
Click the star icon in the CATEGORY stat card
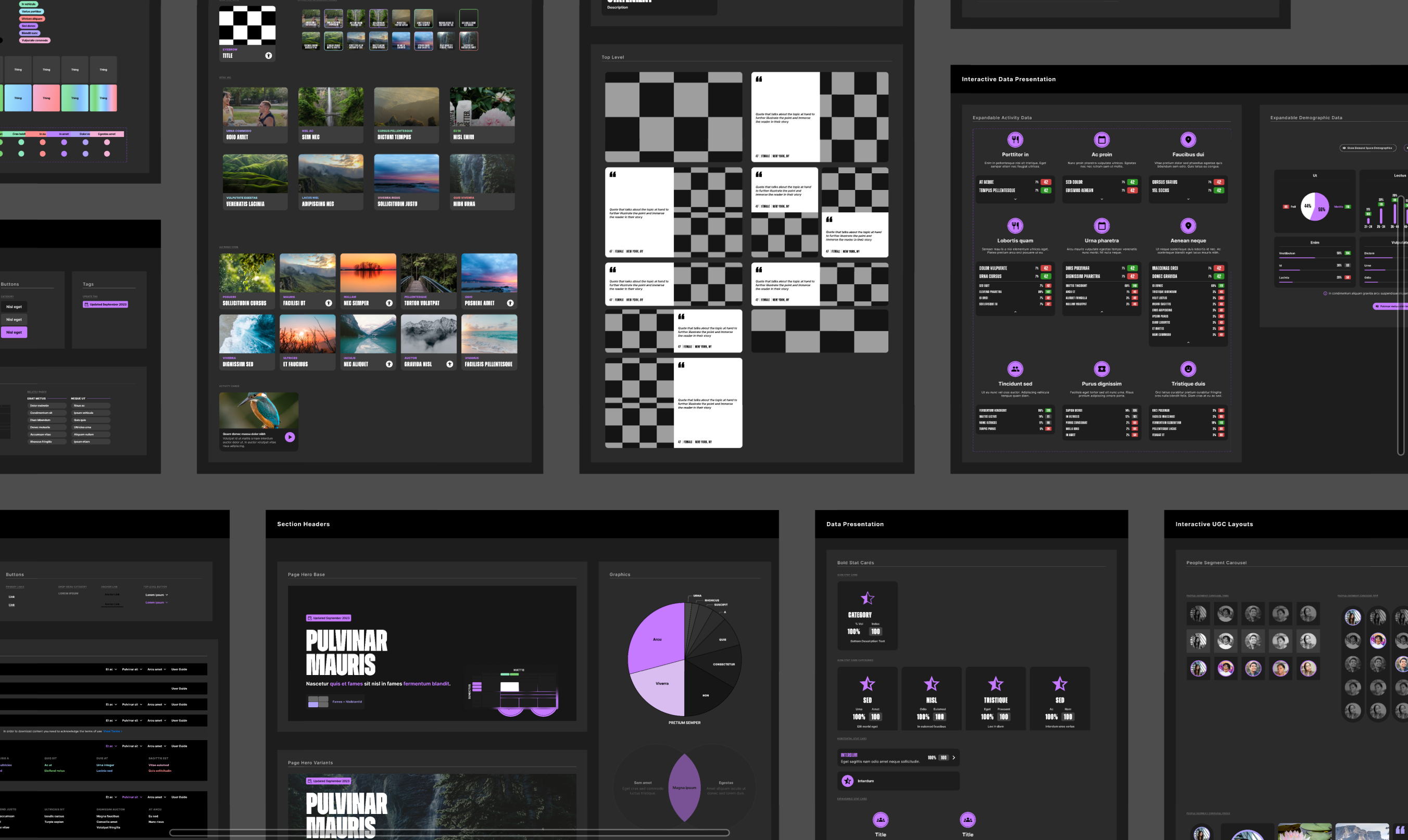point(868,598)
